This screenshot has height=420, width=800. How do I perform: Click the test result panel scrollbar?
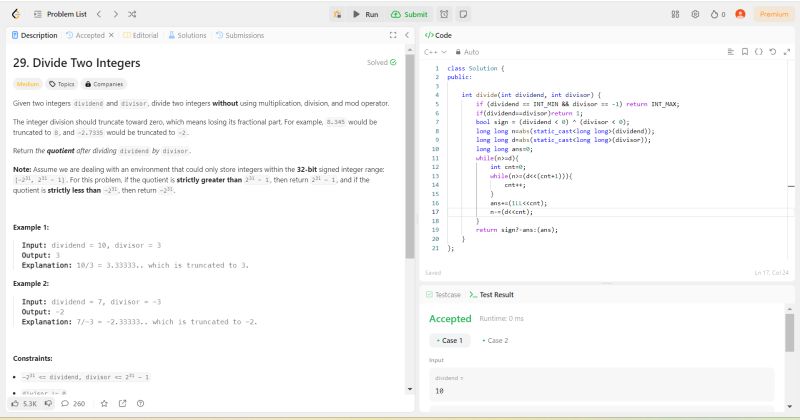(x=789, y=333)
